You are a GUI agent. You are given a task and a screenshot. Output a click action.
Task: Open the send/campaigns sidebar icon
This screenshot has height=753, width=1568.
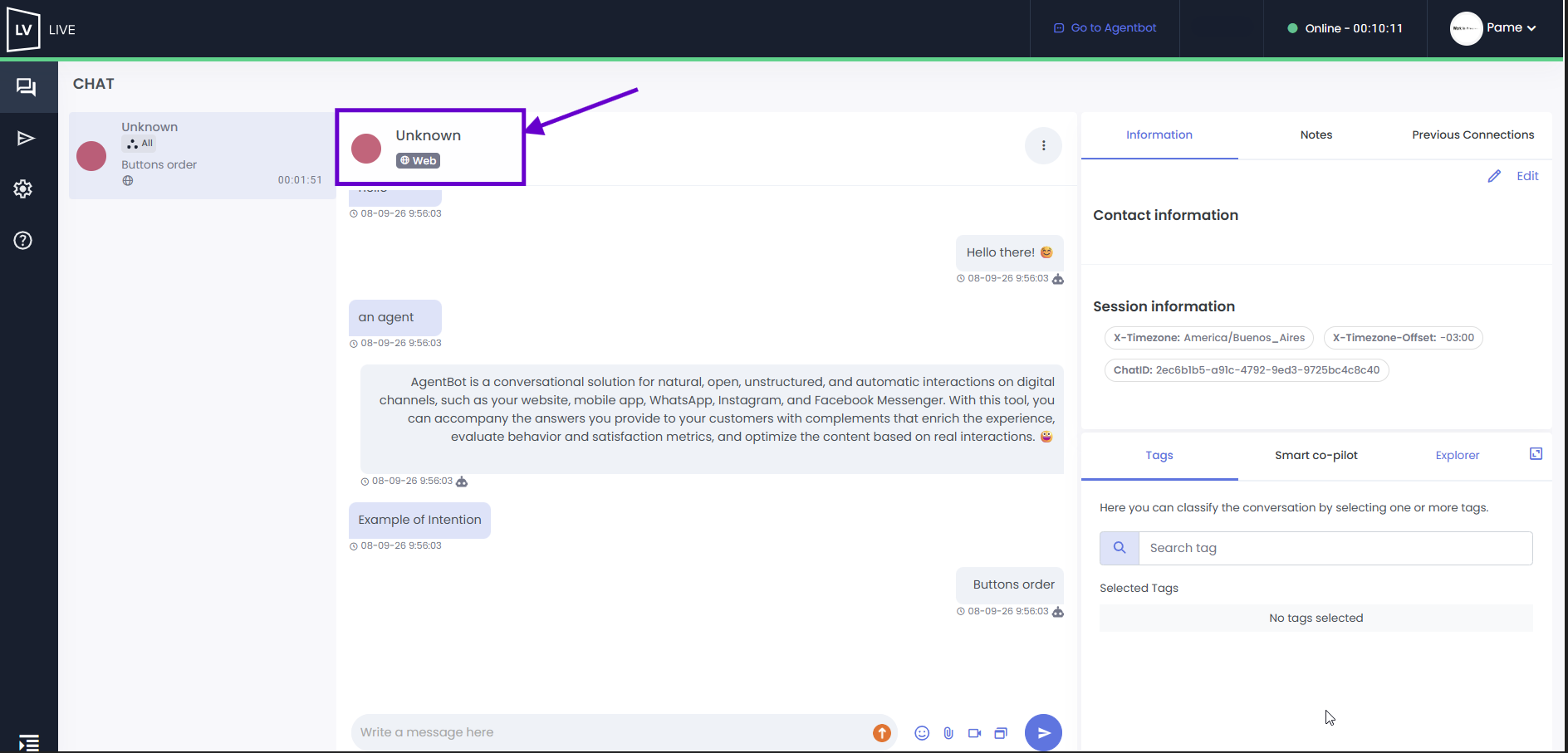[26, 138]
